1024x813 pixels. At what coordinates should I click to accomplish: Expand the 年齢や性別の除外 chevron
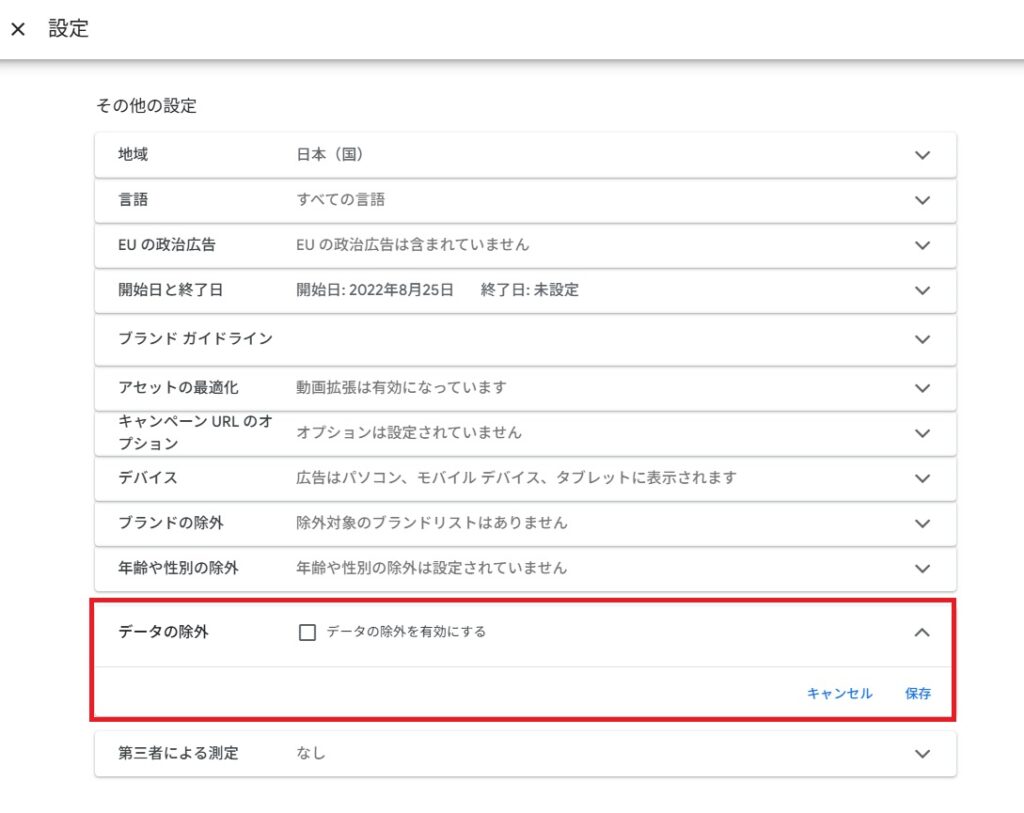[922, 568]
